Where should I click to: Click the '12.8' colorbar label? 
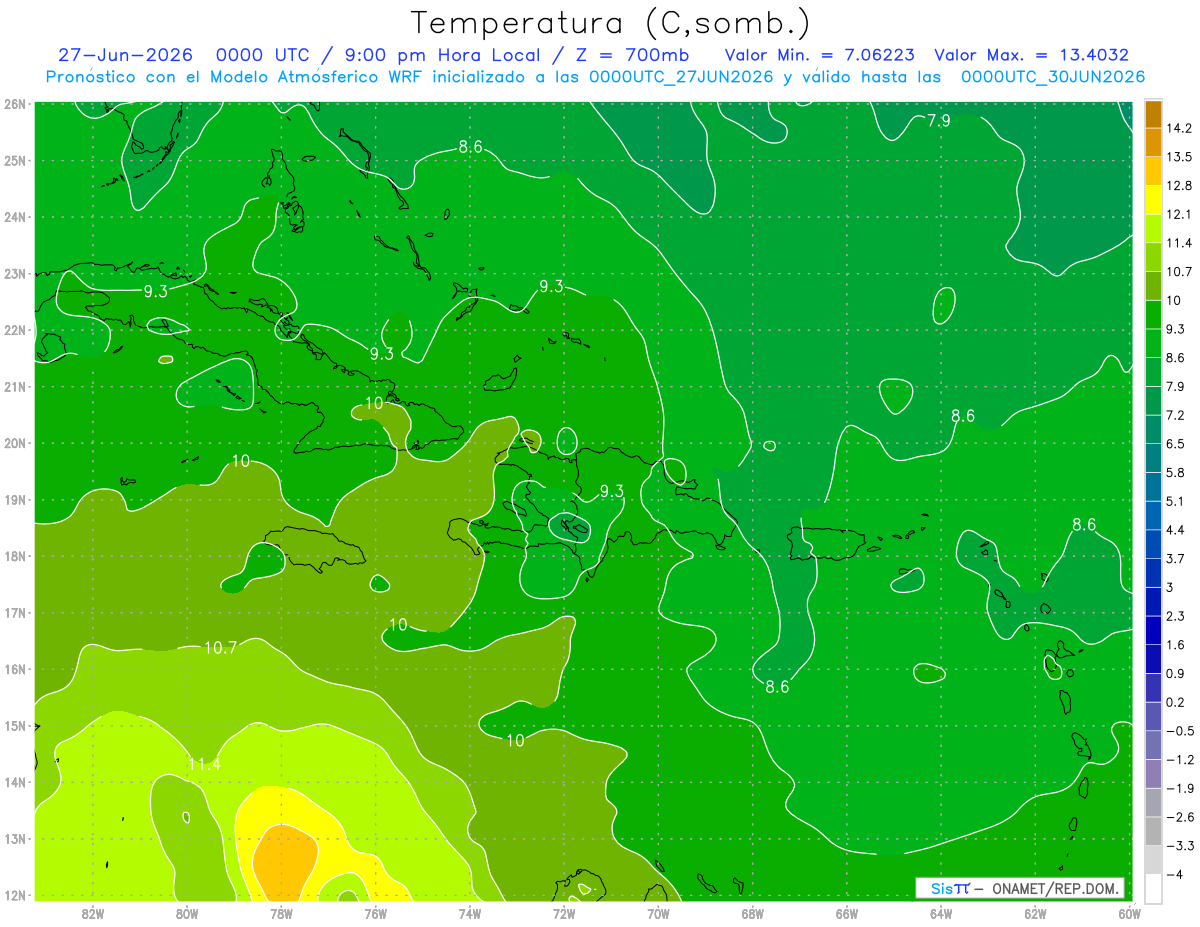(1178, 185)
